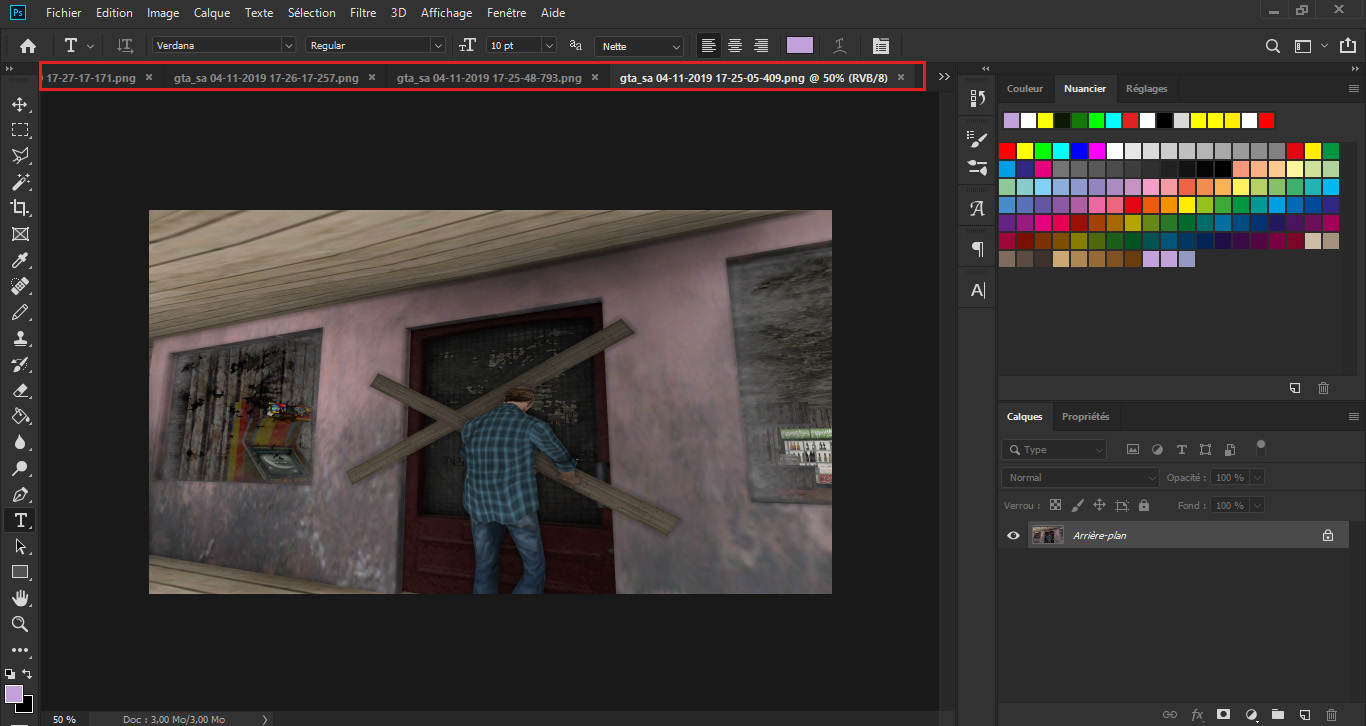Hide the Arrière-plan layer with eye icon
Viewport: 1366px width, 726px height.
[1013, 536]
